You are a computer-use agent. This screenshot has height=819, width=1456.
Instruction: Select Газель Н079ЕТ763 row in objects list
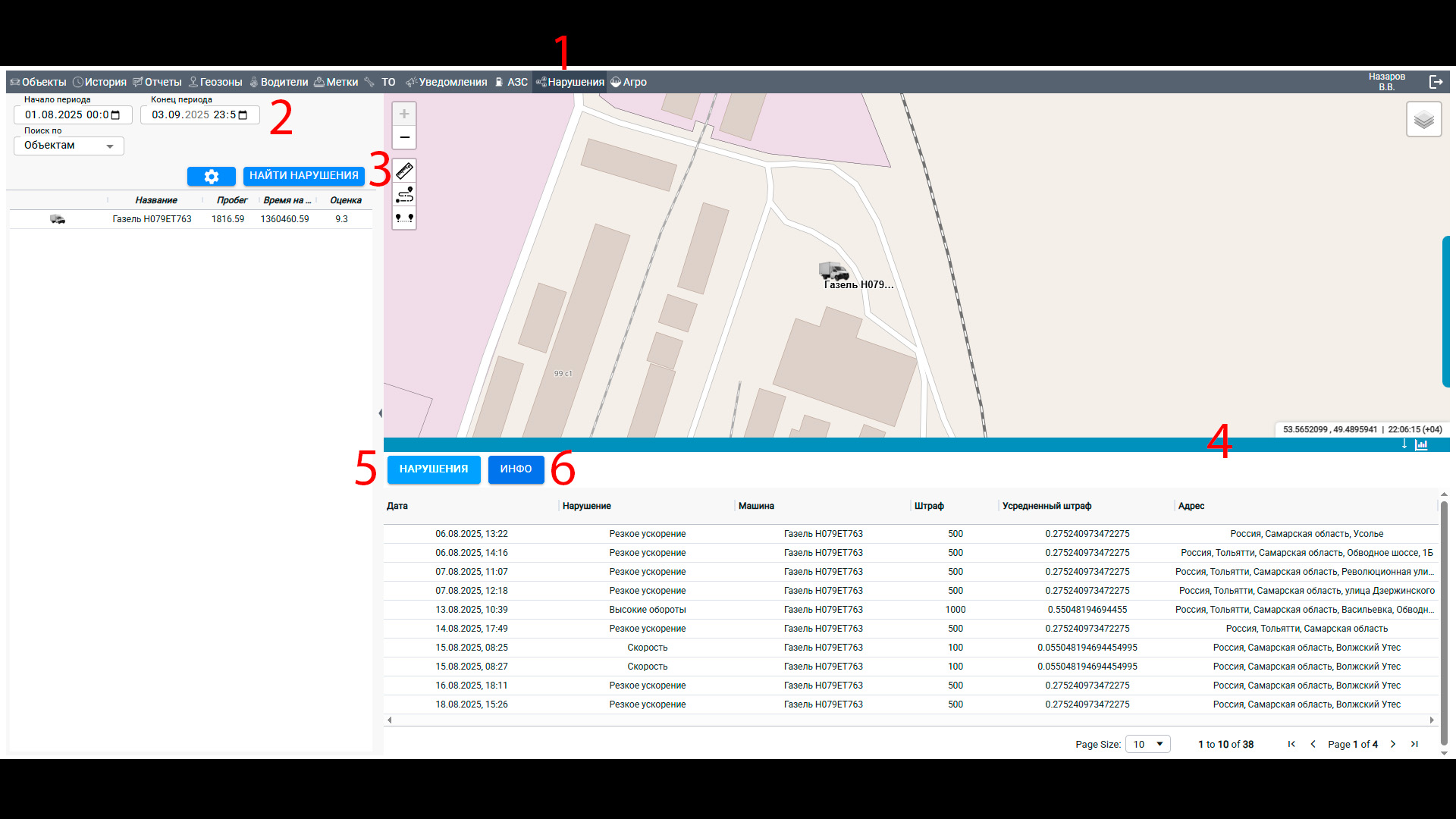152,219
